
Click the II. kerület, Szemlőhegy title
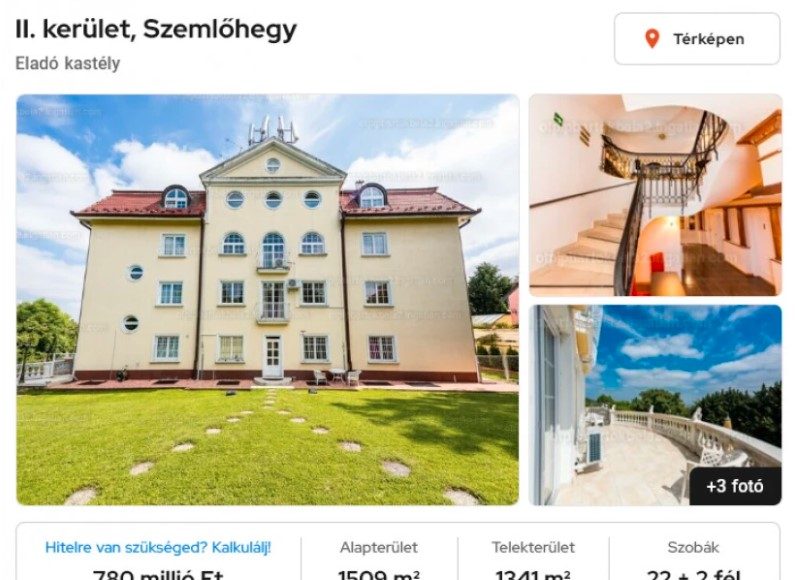pyautogui.click(x=156, y=30)
